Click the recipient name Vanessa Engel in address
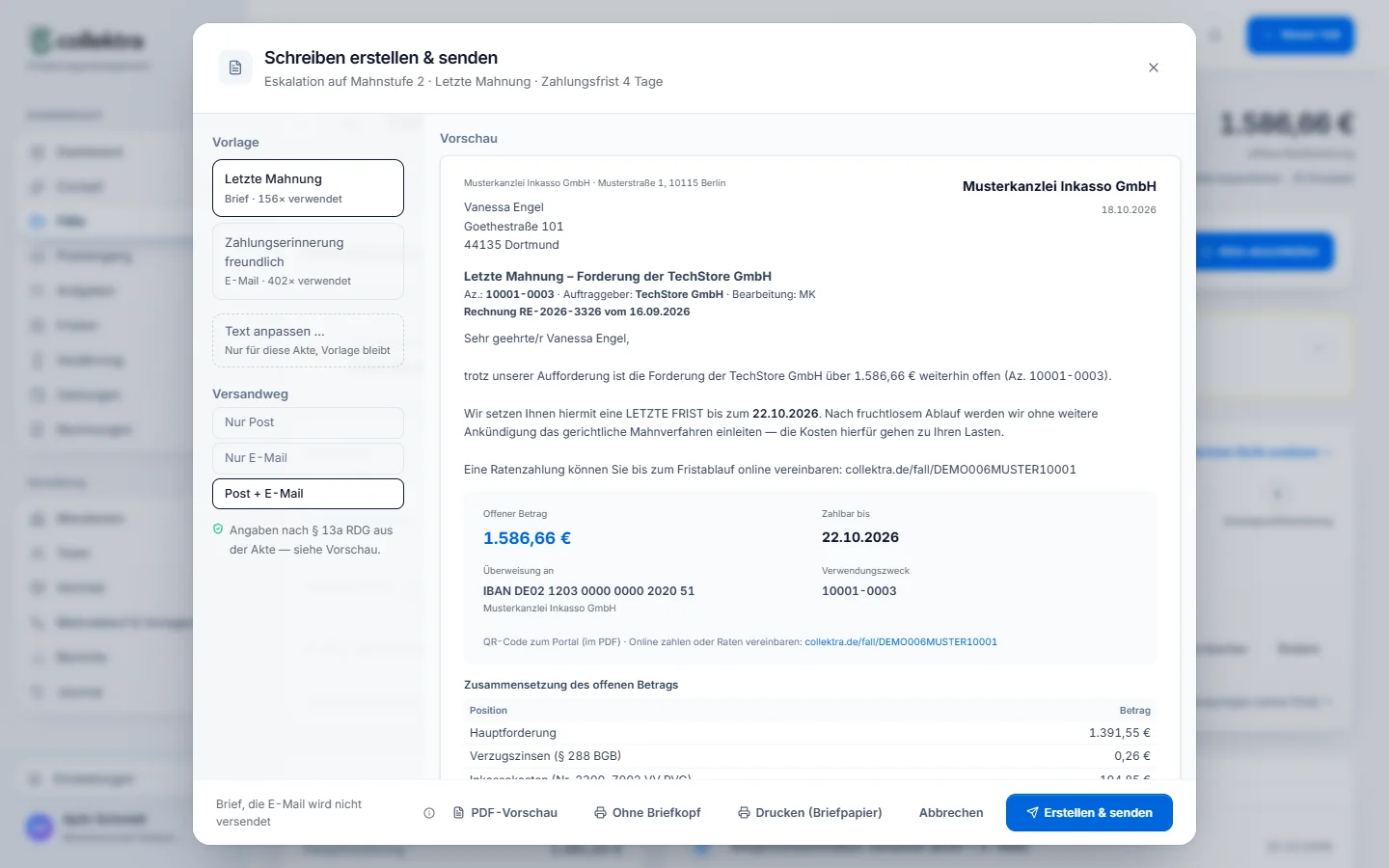Viewport: 1389px width, 868px height. 504,207
